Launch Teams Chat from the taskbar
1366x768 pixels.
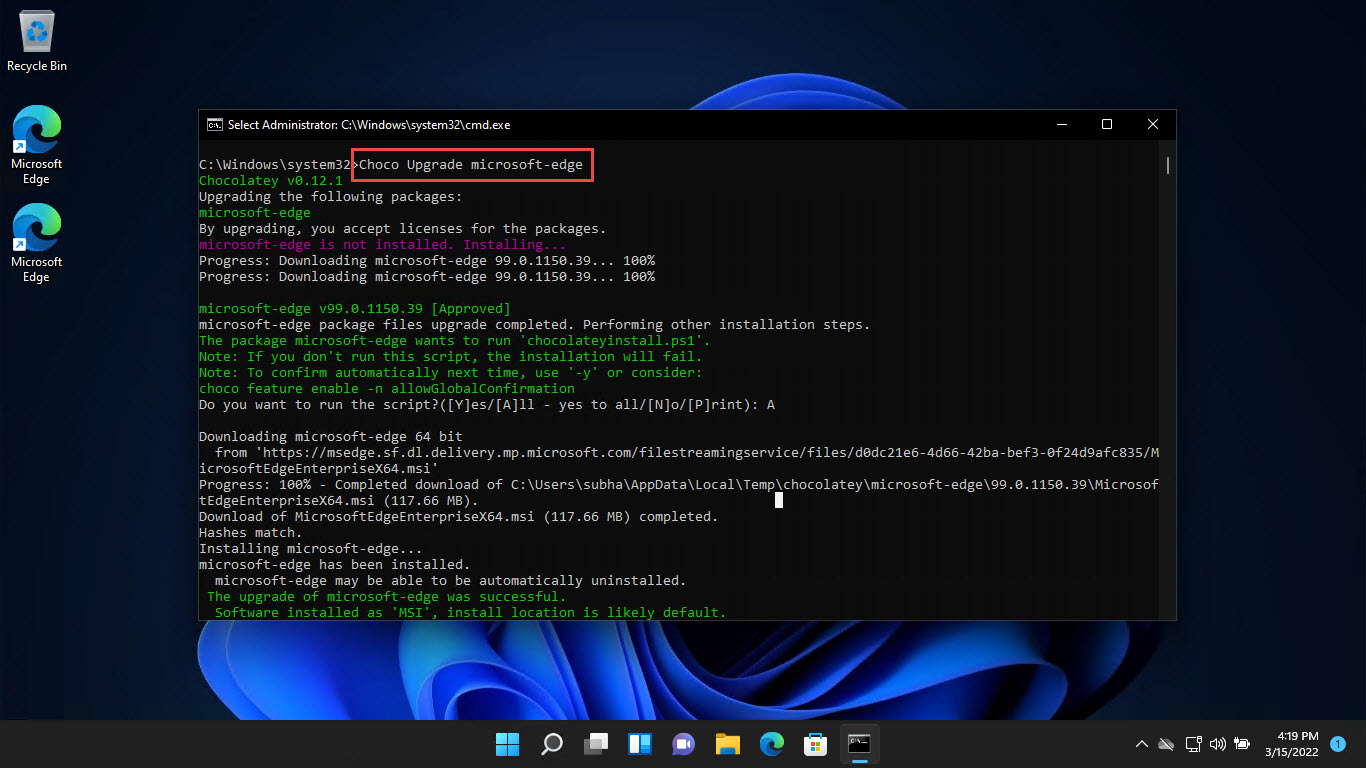coord(684,744)
